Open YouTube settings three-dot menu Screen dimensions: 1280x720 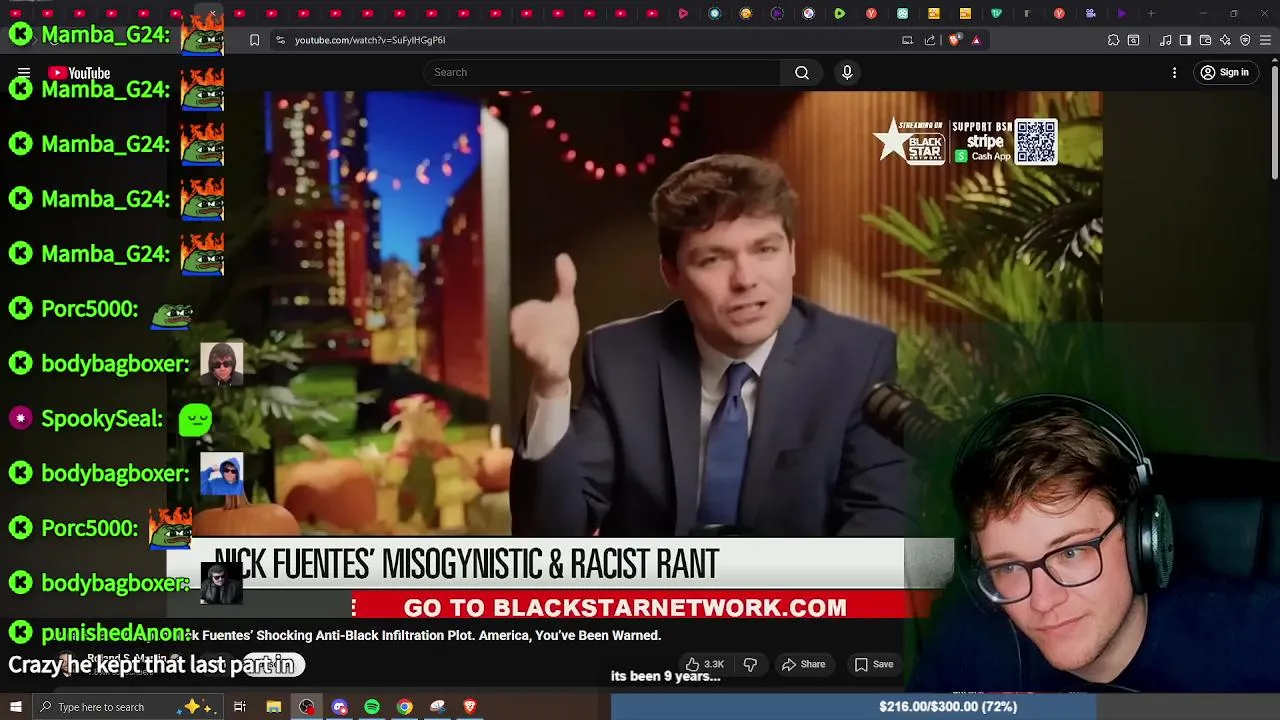[x=1174, y=72]
